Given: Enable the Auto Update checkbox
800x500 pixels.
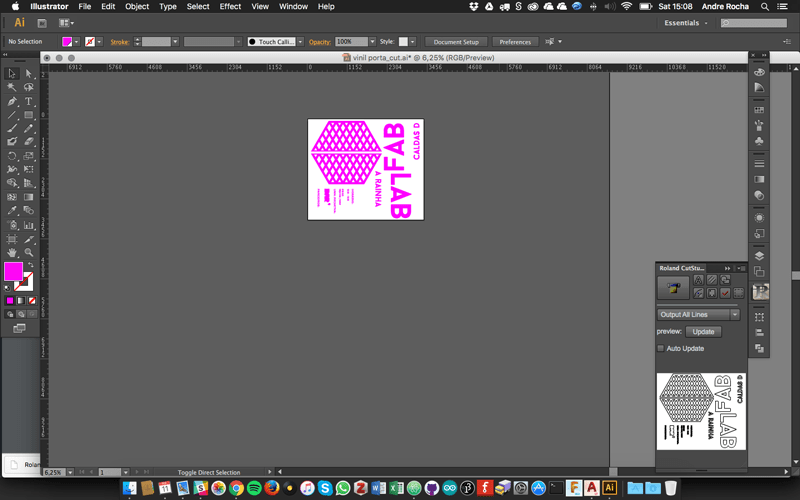Looking at the screenshot, I should point(661,348).
